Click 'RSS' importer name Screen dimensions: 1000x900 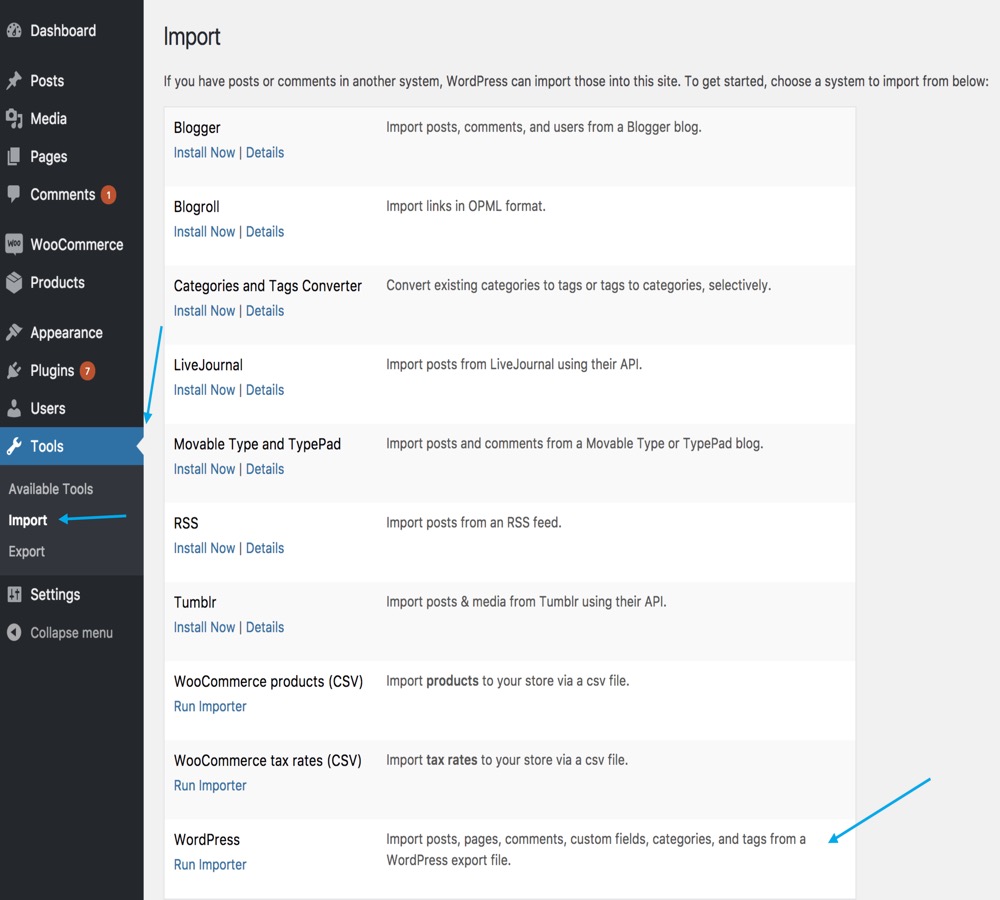pyautogui.click(x=186, y=523)
